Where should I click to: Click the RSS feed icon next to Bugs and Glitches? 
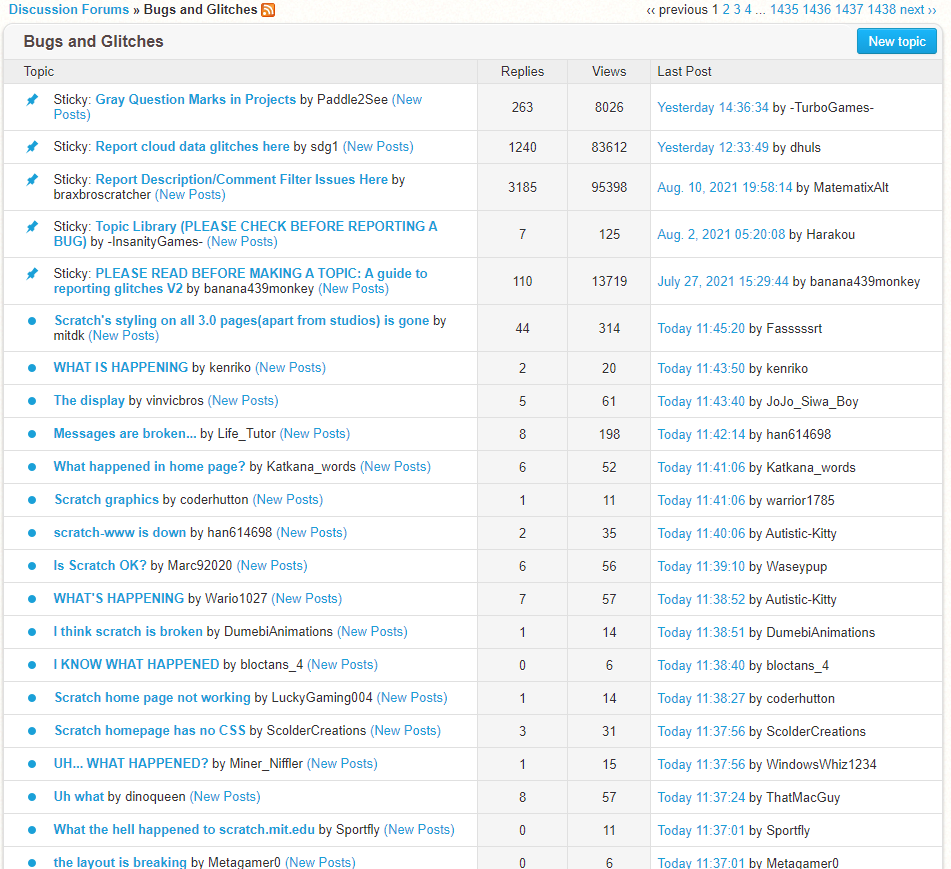pos(267,10)
